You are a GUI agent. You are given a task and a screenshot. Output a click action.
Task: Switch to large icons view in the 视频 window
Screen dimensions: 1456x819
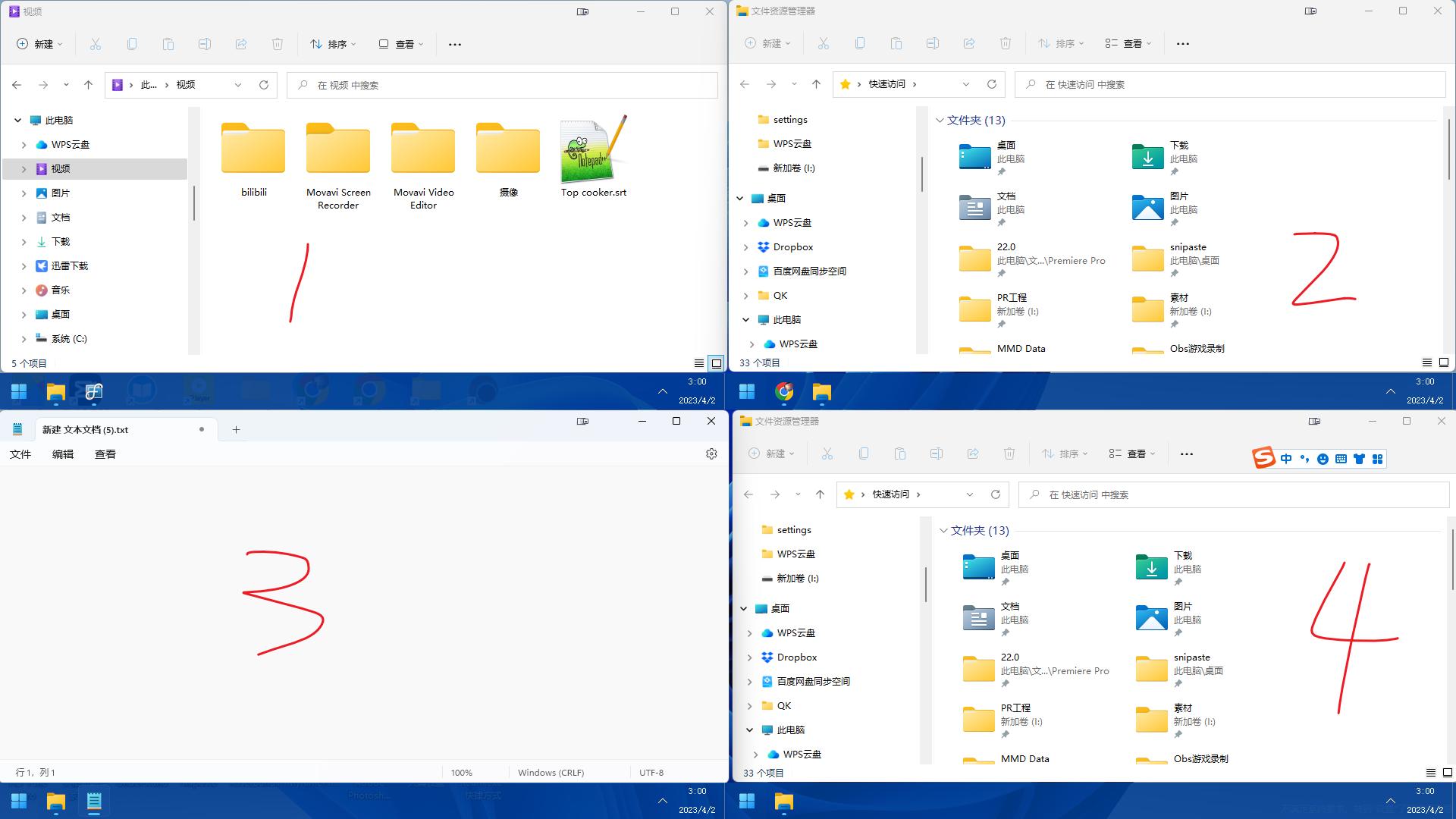pyautogui.click(x=716, y=363)
